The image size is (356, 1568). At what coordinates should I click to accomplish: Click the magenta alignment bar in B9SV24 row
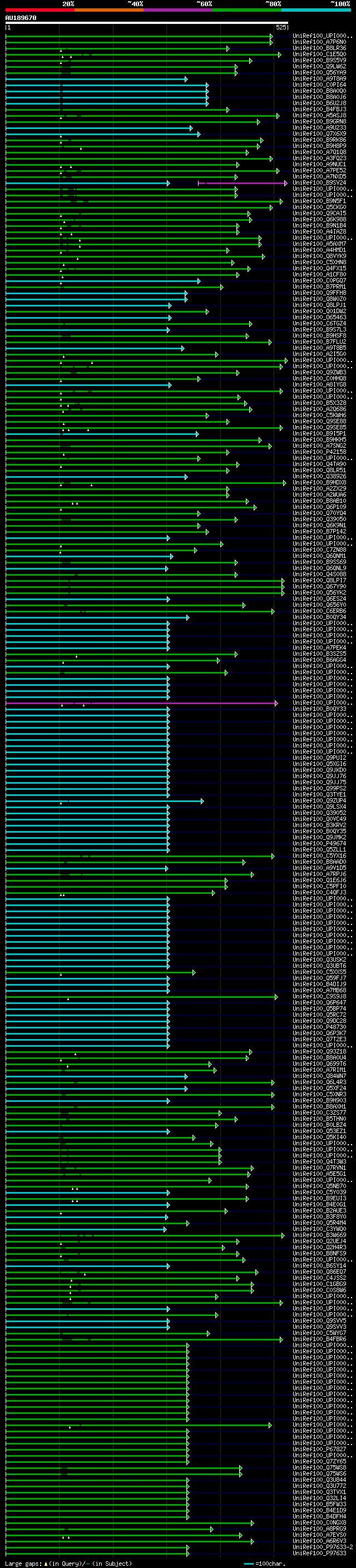243,182
